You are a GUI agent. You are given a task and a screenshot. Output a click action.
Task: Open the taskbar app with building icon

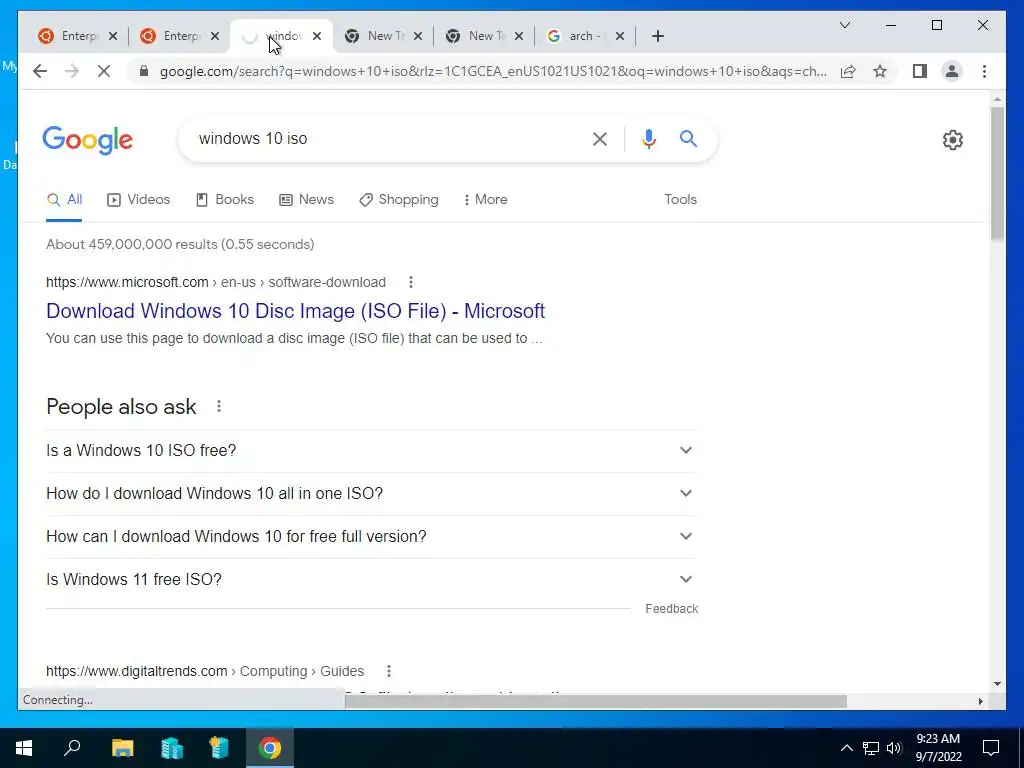tap(172, 748)
